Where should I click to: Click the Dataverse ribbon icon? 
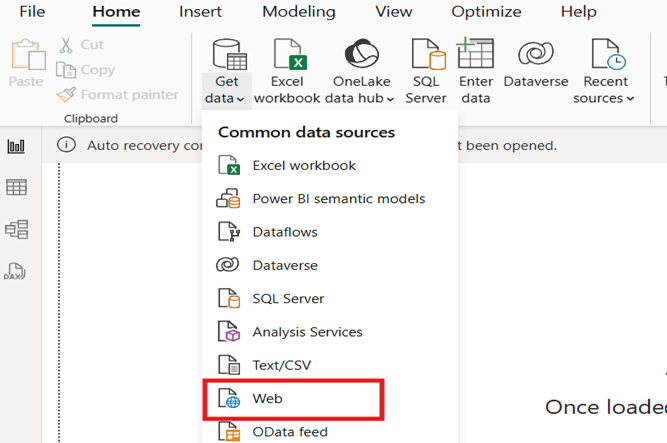536,54
